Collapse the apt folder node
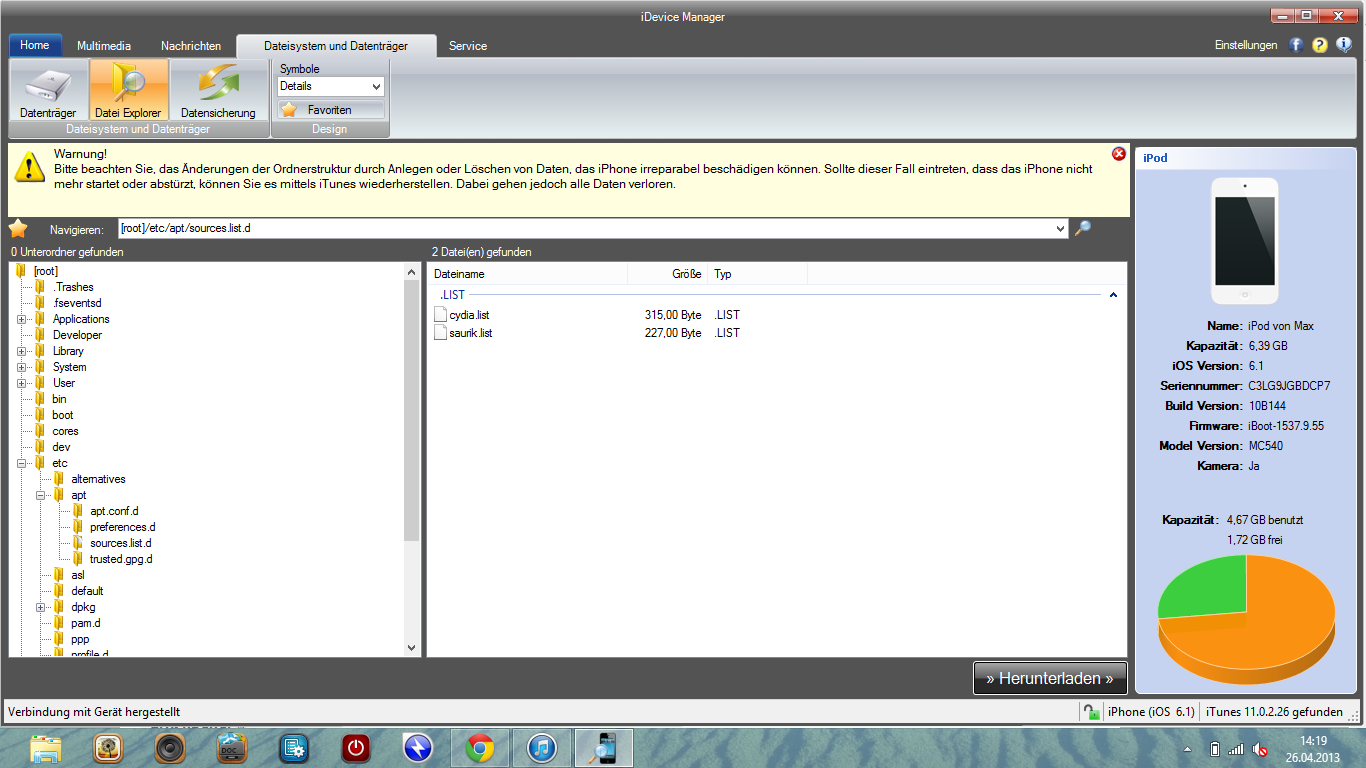 pos(41,495)
